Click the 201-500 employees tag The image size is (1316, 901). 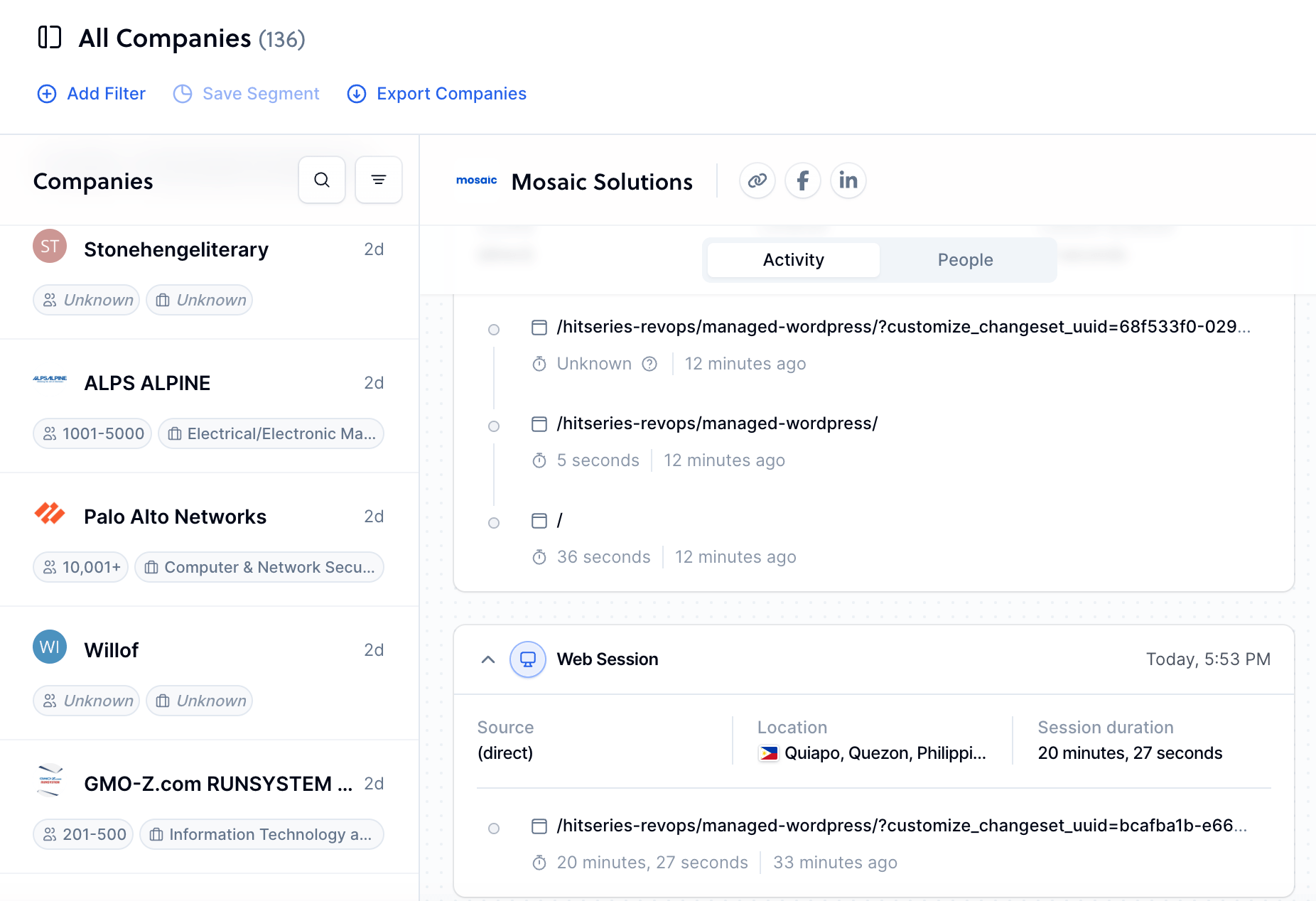pyautogui.click(x=84, y=834)
